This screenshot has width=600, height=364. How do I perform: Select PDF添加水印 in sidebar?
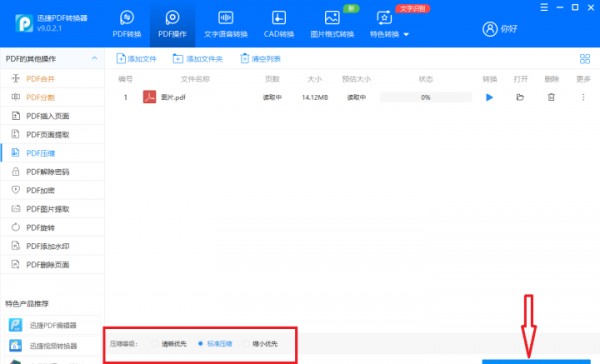[x=52, y=246]
